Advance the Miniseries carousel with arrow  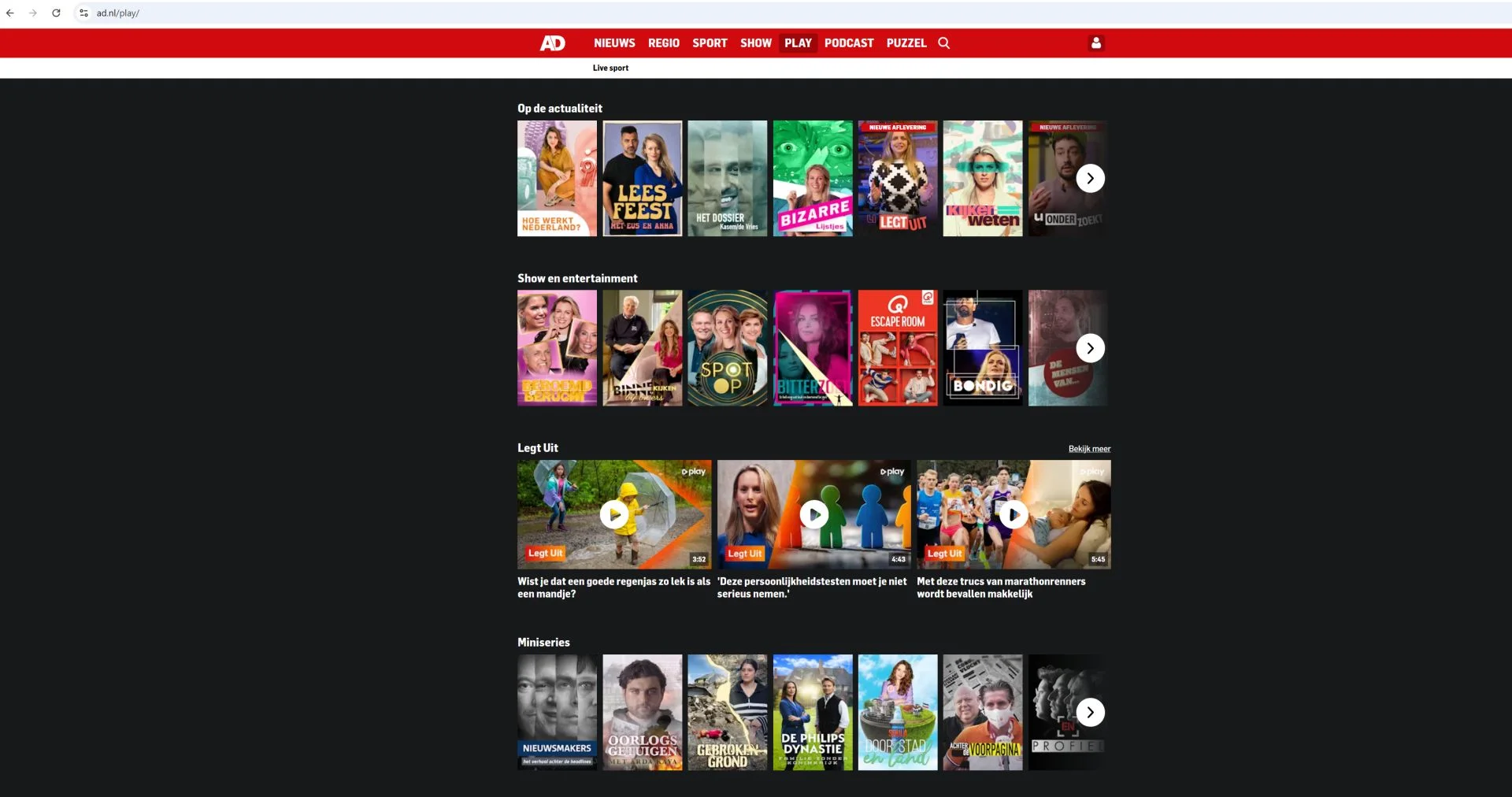(x=1090, y=713)
